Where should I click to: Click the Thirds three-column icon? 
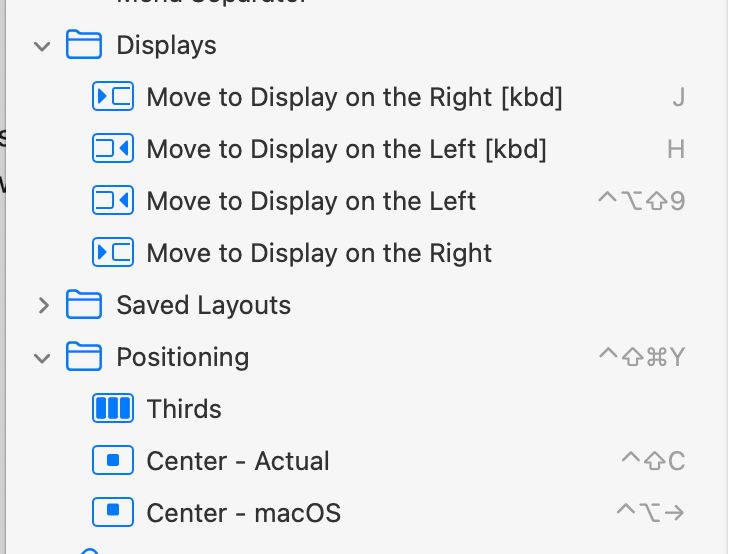click(x=113, y=408)
